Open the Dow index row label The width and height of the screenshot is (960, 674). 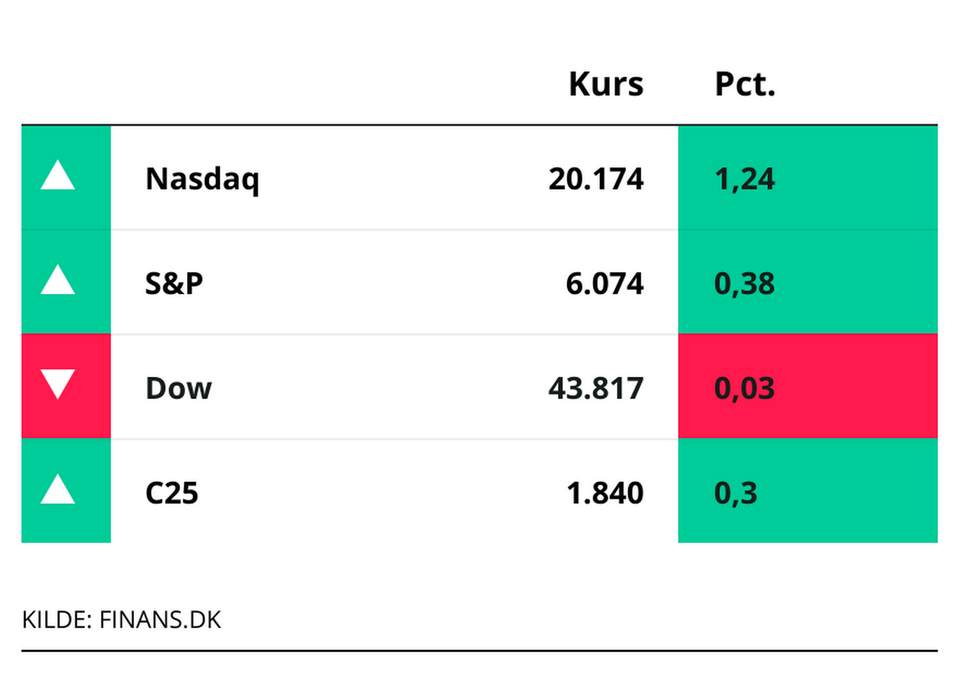pos(179,388)
